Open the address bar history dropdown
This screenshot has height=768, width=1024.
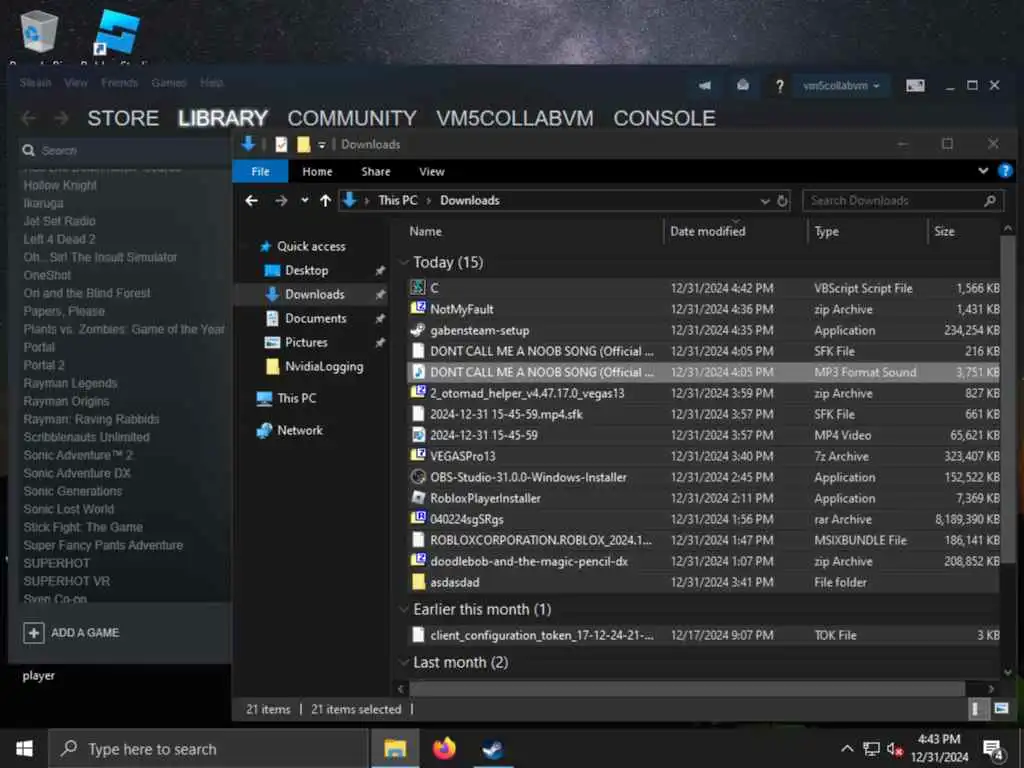tap(765, 201)
